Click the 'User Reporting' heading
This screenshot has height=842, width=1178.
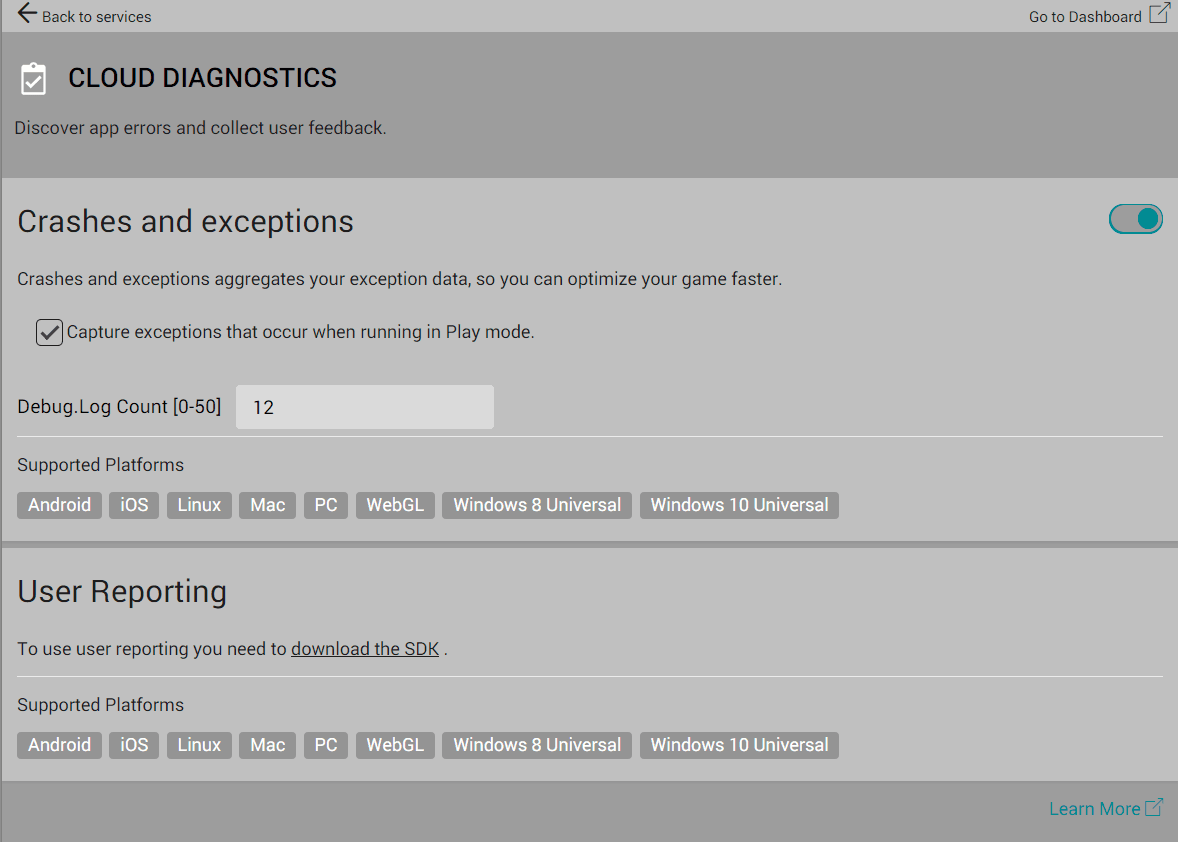coord(122,592)
